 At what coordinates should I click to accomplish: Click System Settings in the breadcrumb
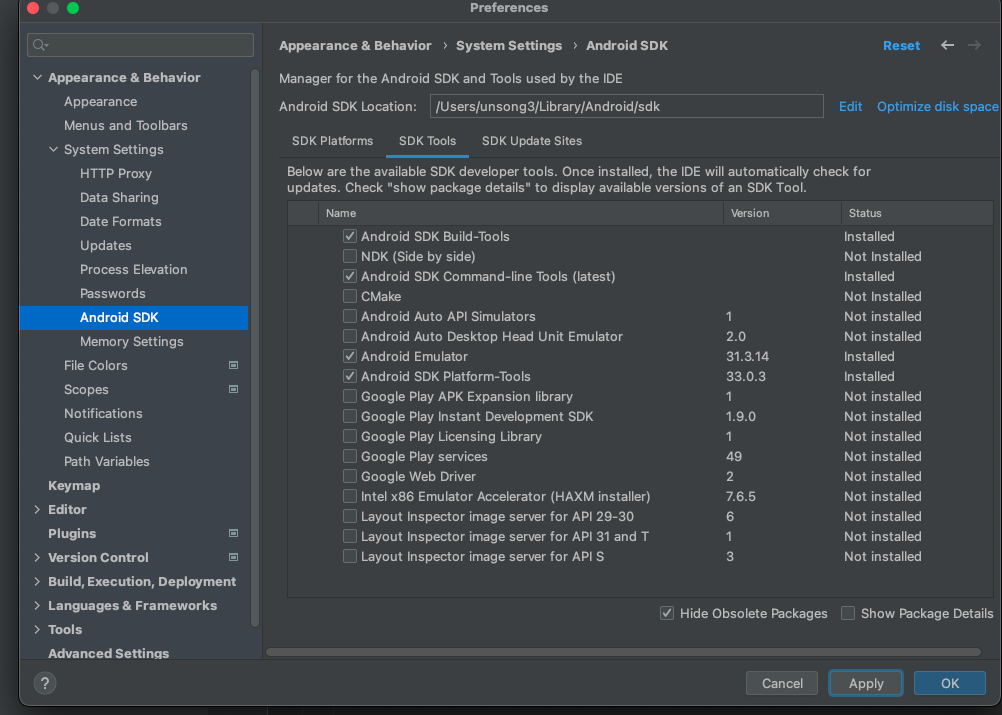[x=509, y=45]
